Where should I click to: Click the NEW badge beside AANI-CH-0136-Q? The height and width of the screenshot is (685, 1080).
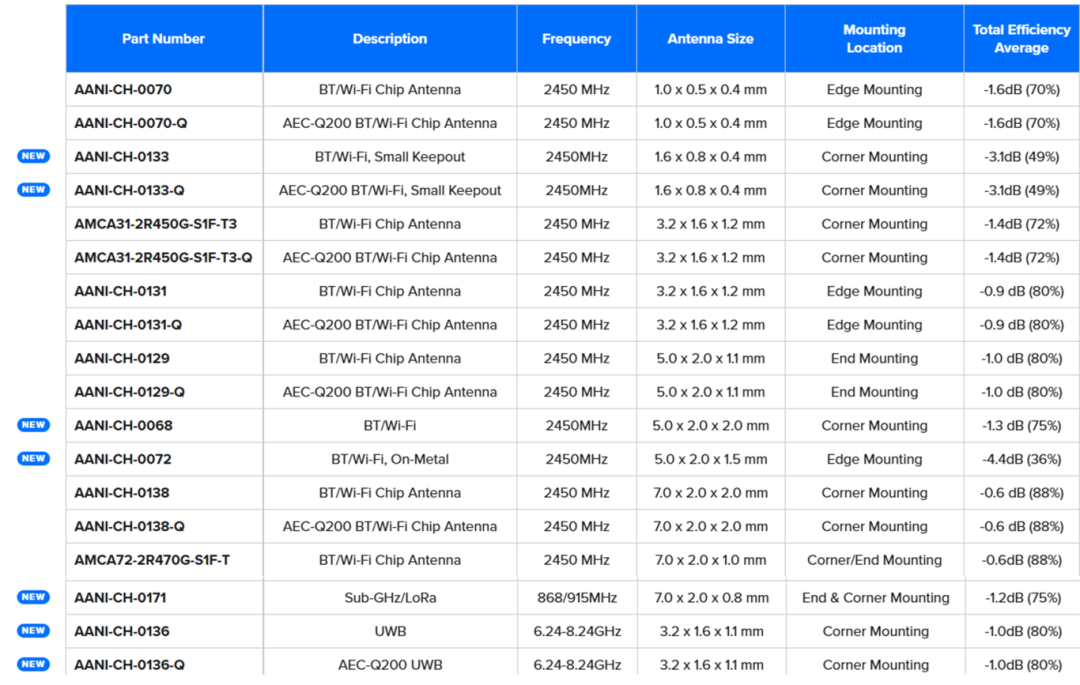point(33,664)
